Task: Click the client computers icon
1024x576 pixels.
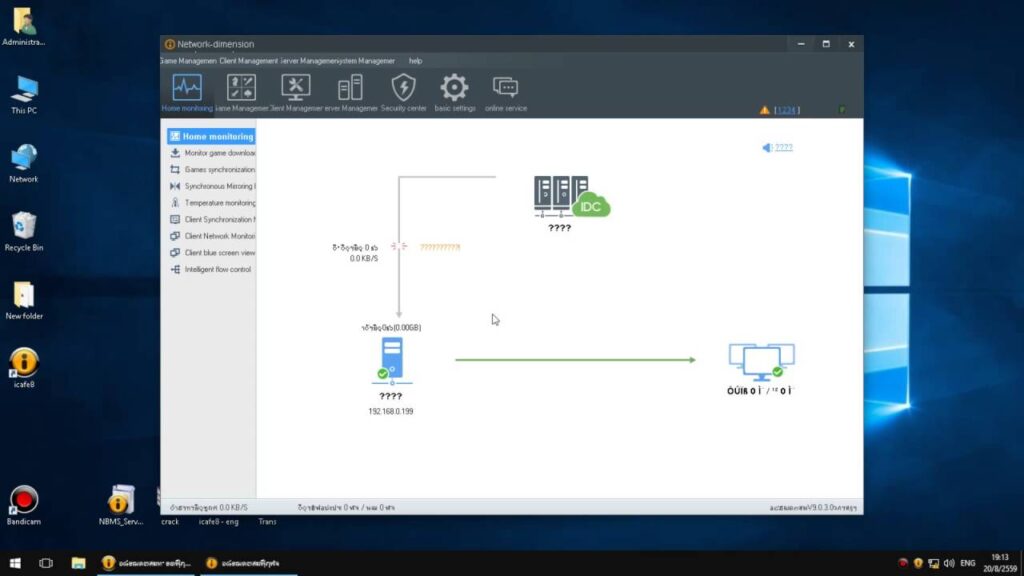Action: pos(761,362)
